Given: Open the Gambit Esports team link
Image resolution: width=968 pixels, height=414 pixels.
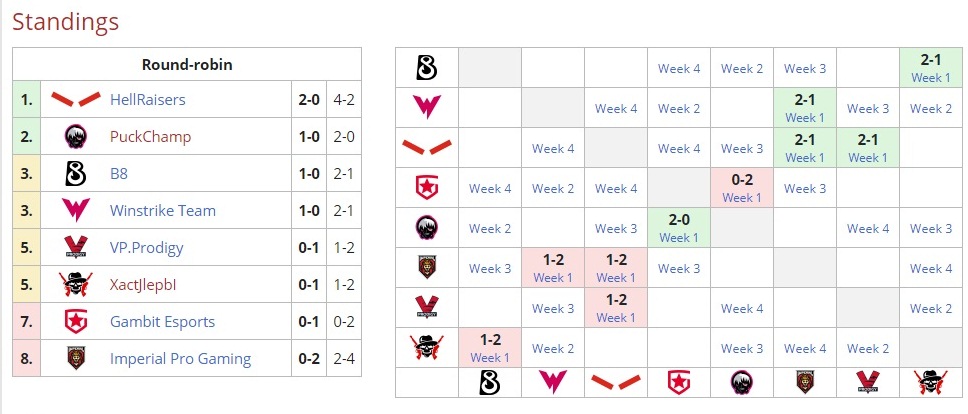Looking at the screenshot, I should point(163,322).
